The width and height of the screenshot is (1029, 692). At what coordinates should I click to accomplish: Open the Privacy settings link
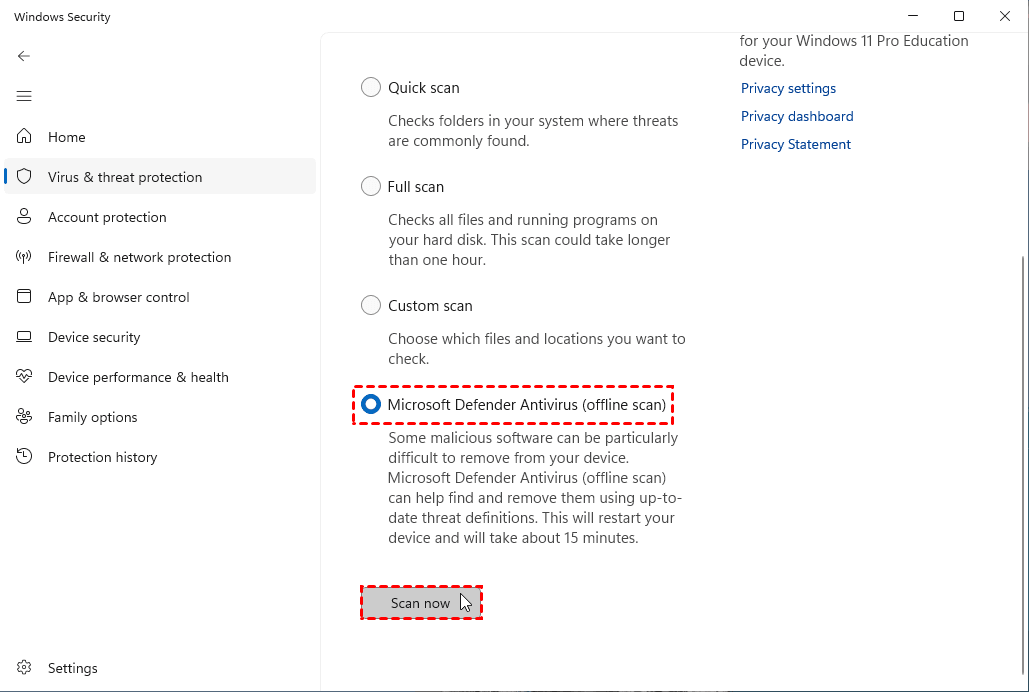(788, 89)
